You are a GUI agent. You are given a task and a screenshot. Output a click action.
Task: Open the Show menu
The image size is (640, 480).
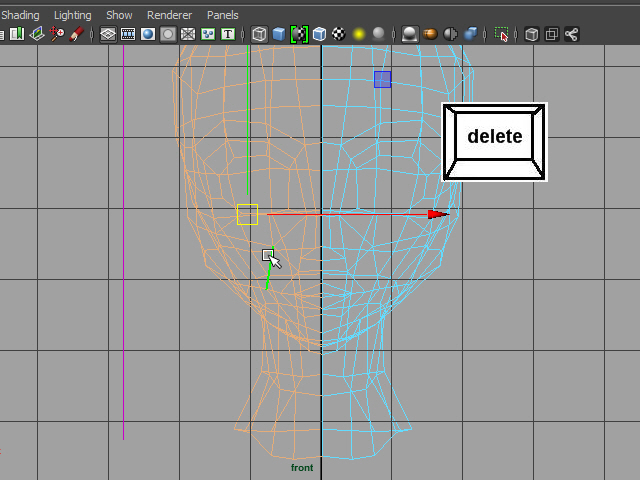click(119, 15)
